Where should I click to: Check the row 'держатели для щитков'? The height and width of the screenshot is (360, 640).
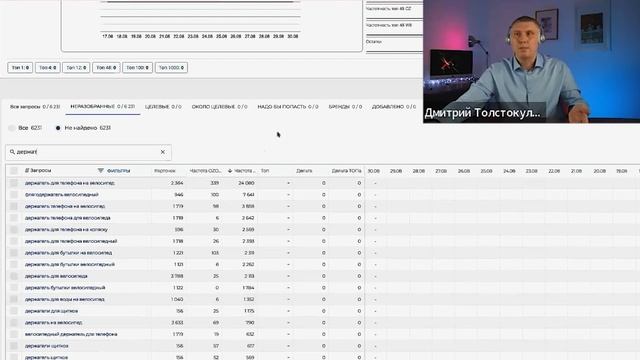pos(14,311)
